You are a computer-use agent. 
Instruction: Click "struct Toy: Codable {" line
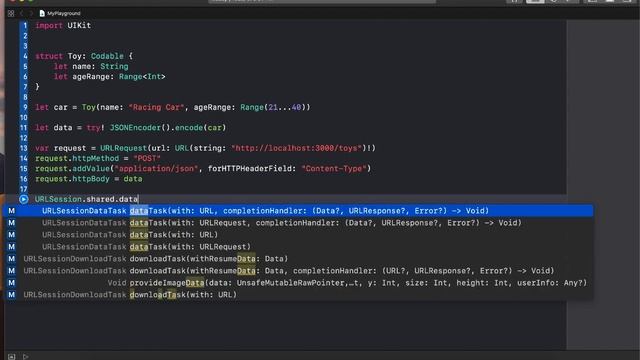tap(84, 56)
